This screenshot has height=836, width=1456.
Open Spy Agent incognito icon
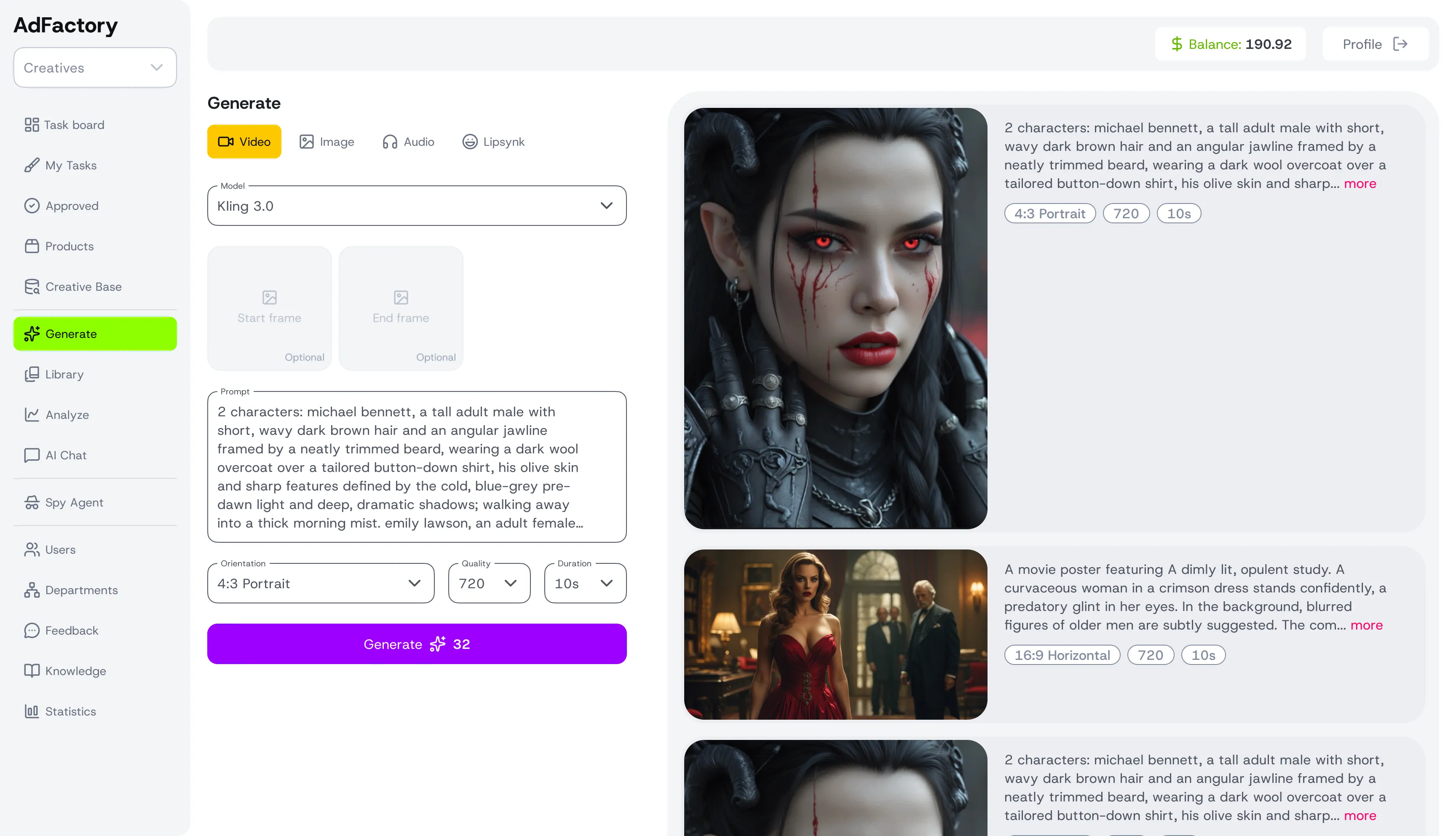coord(32,502)
